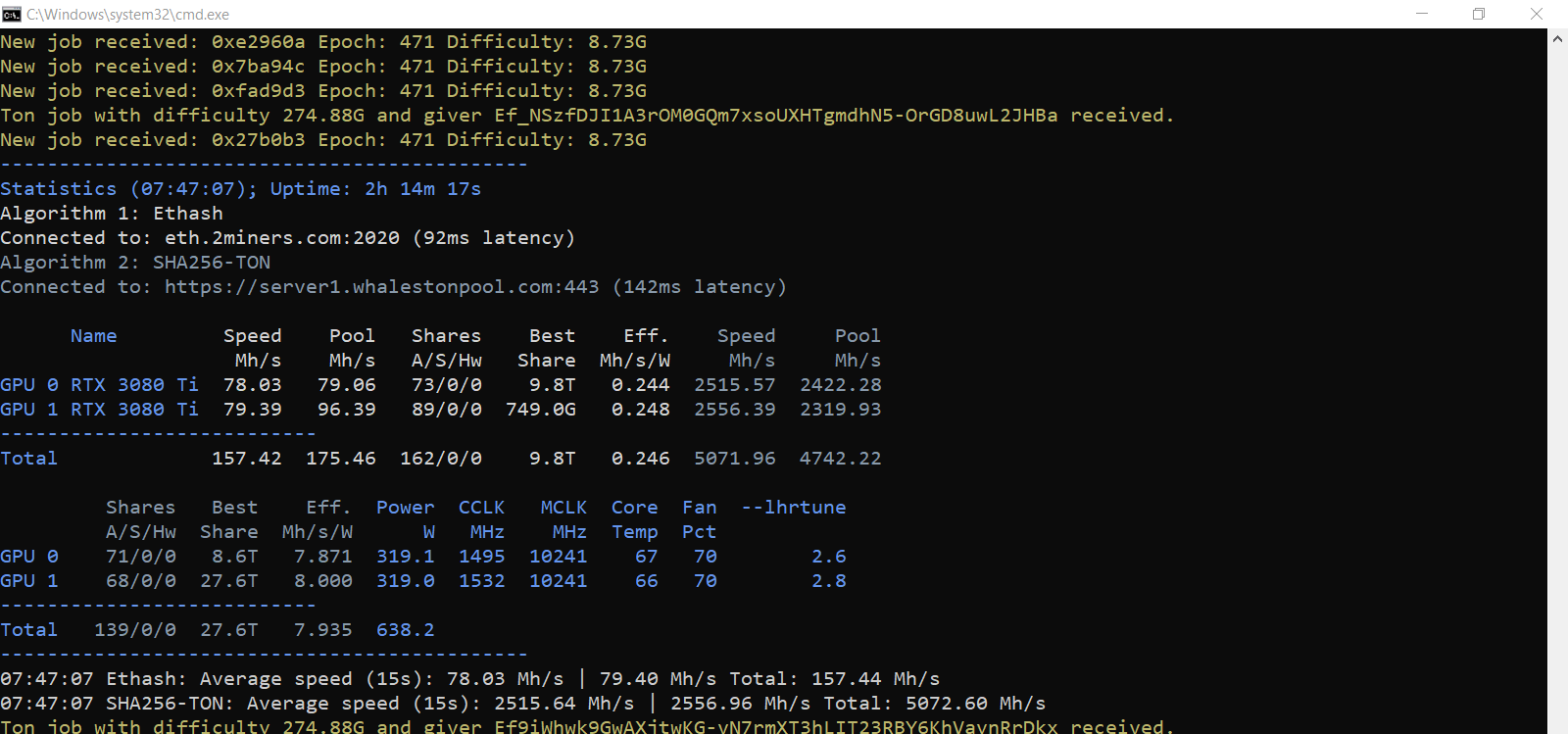Screen dimensions: 1568x734
Task: Click the server1.whalestonpool.com URL
Action: tap(381, 287)
